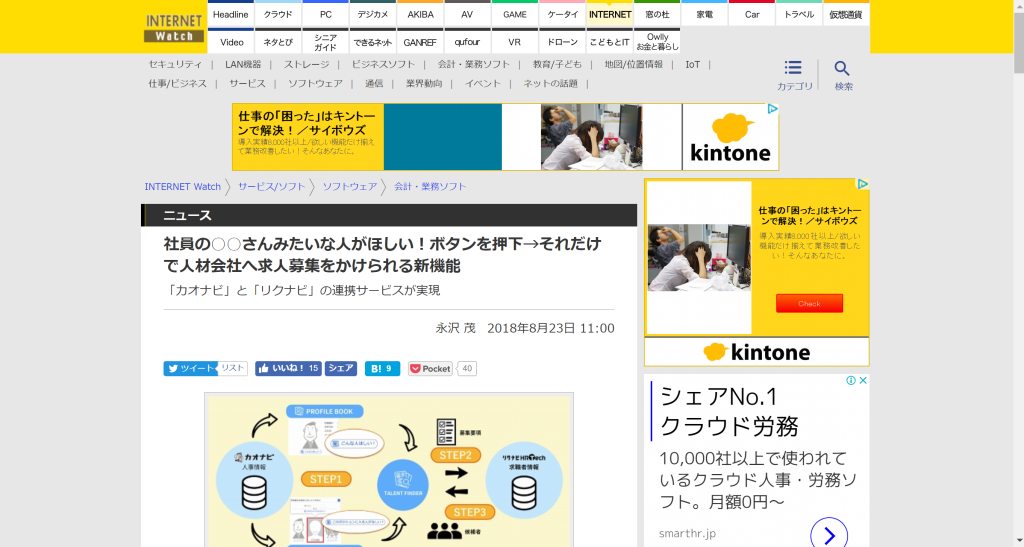The height and width of the screenshot is (547, 1024).
Task: Select the AKIBA tab
Action: click(420, 14)
